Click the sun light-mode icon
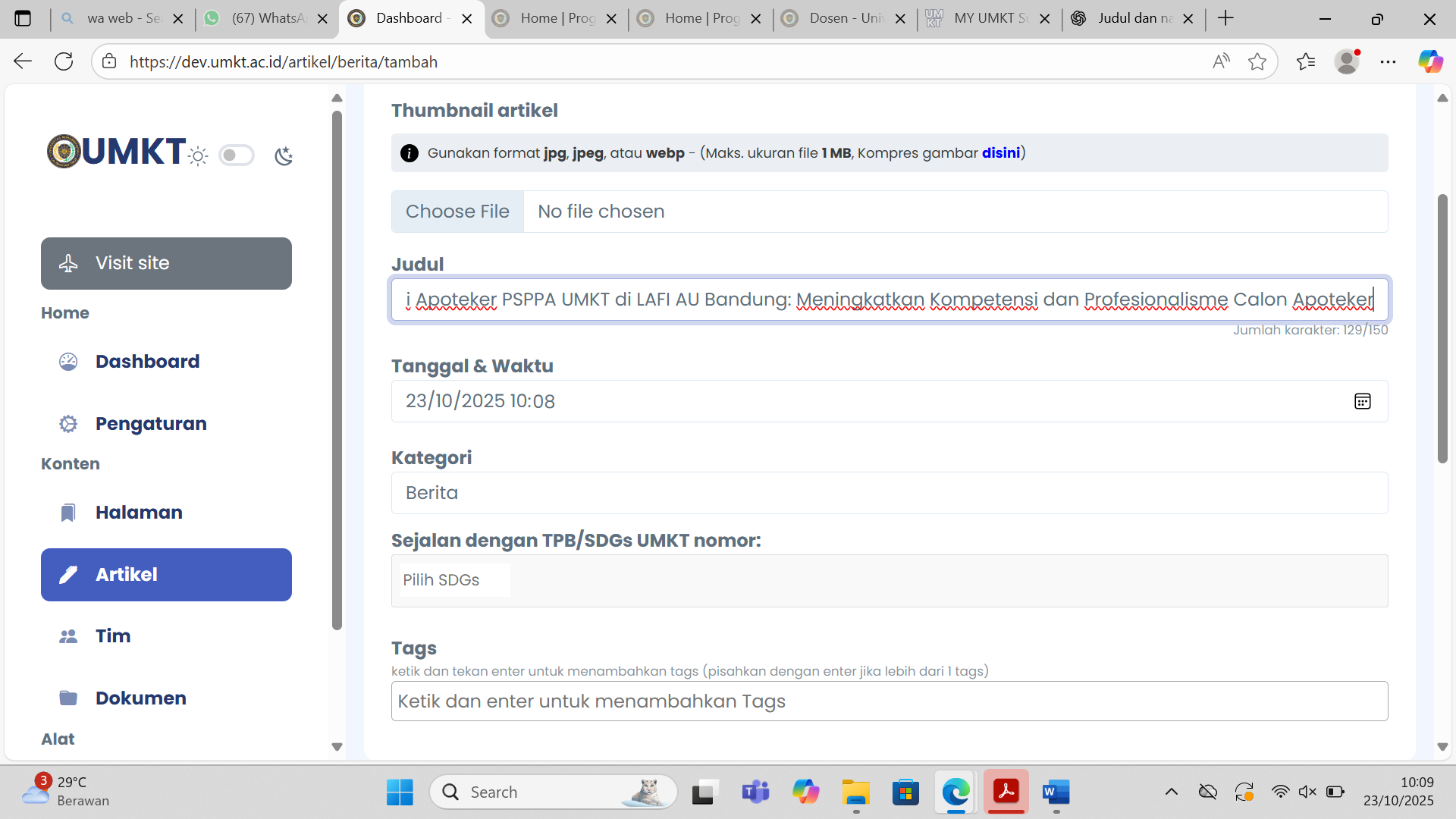The height and width of the screenshot is (819, 1456). (x=198, y=156)
